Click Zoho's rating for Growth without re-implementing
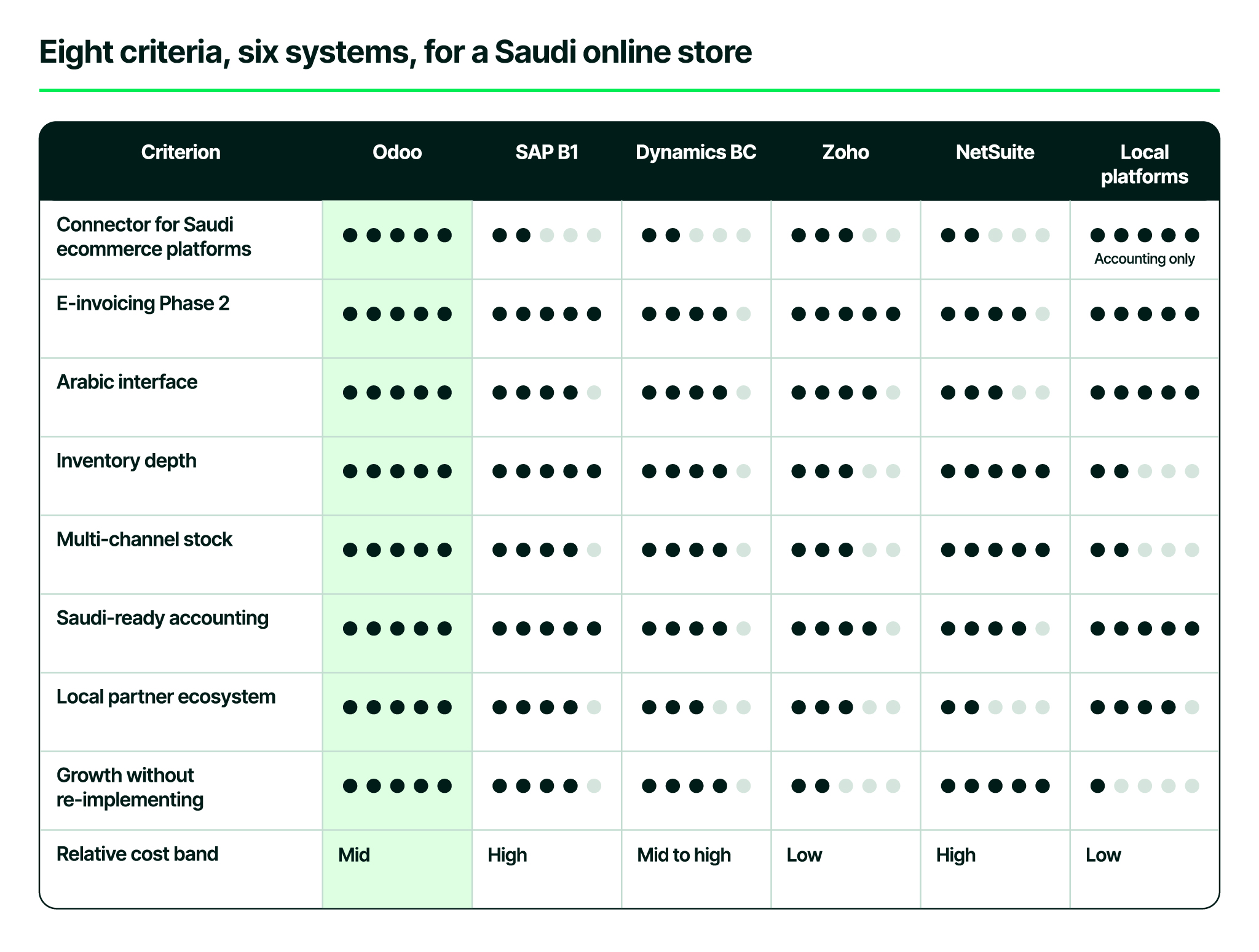 846,786
